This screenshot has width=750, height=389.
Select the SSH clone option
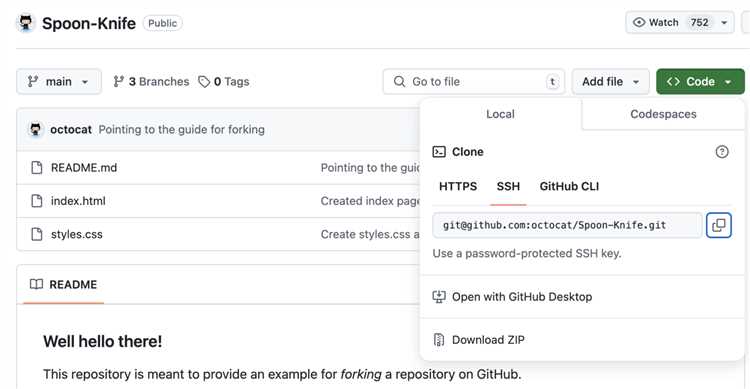(508, 186)
